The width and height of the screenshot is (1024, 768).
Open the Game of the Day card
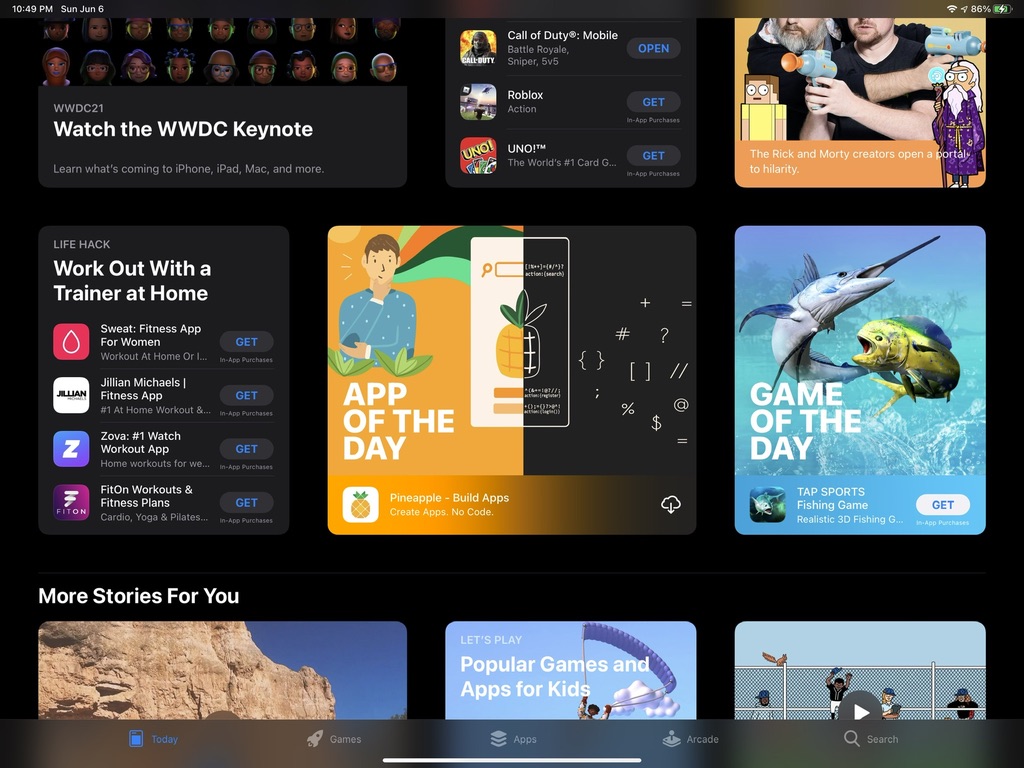pos(860,380)
